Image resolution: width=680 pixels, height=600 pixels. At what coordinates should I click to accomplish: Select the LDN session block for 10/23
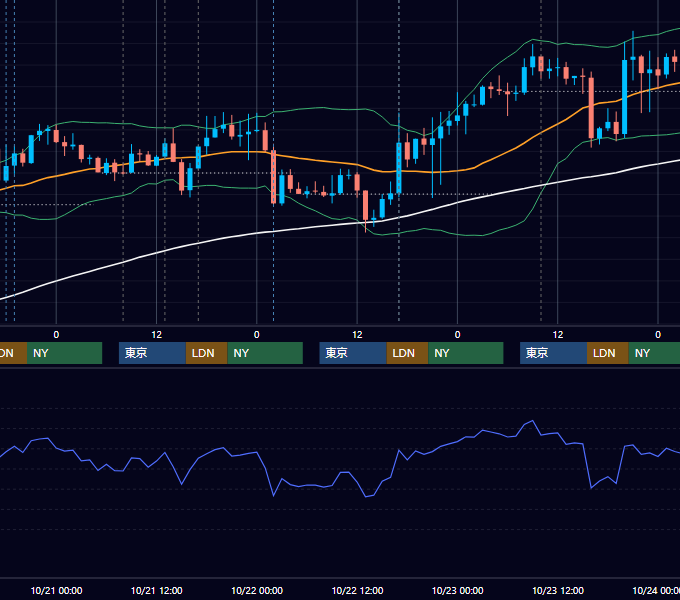(x=608, y=353)
